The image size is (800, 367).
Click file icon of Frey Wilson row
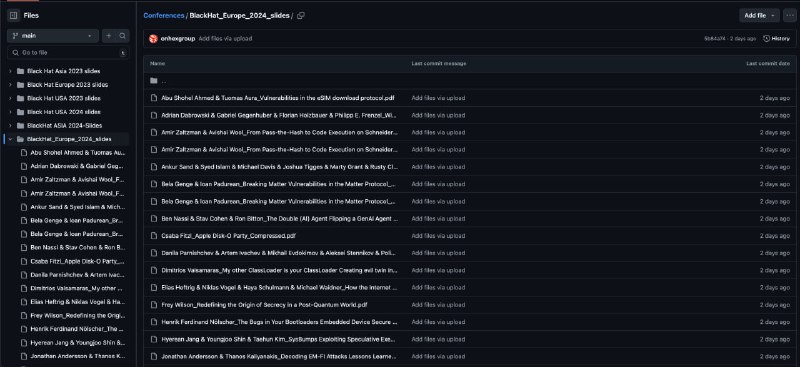pyautogui.click(x=154, y=305)
